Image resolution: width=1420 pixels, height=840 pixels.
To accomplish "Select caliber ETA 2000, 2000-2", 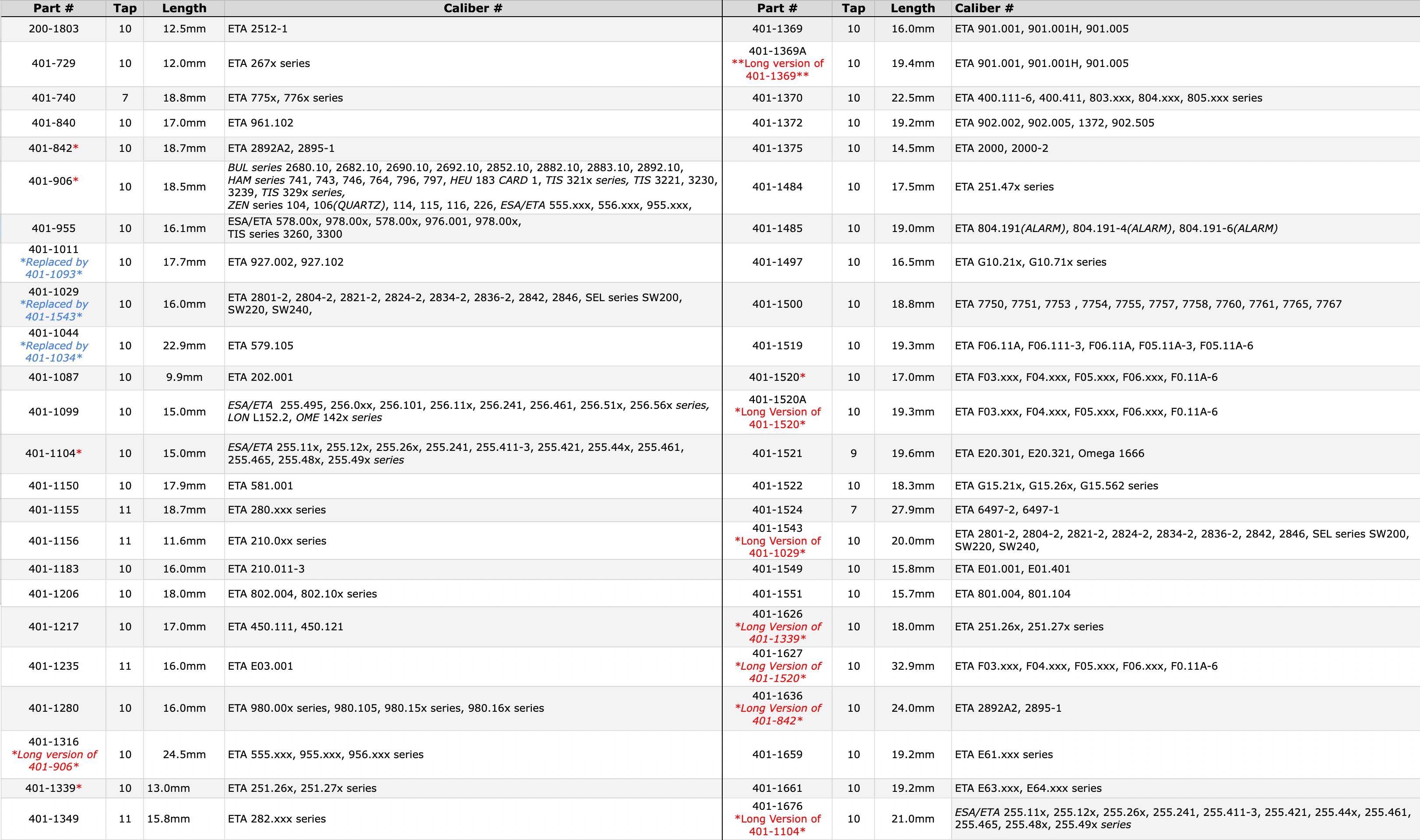I will [1001, 148].
